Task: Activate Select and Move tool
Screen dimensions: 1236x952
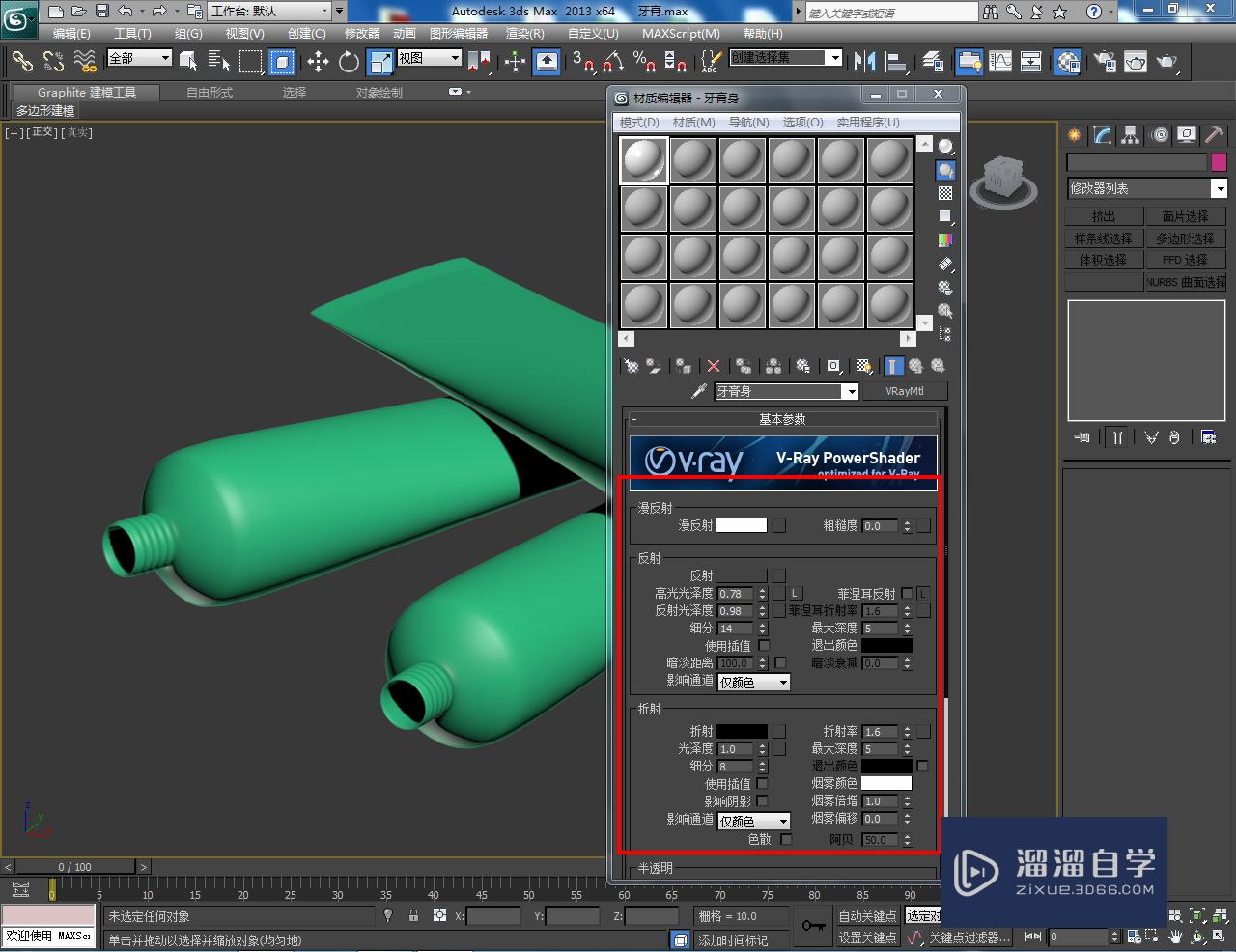Action: (318, 62)
